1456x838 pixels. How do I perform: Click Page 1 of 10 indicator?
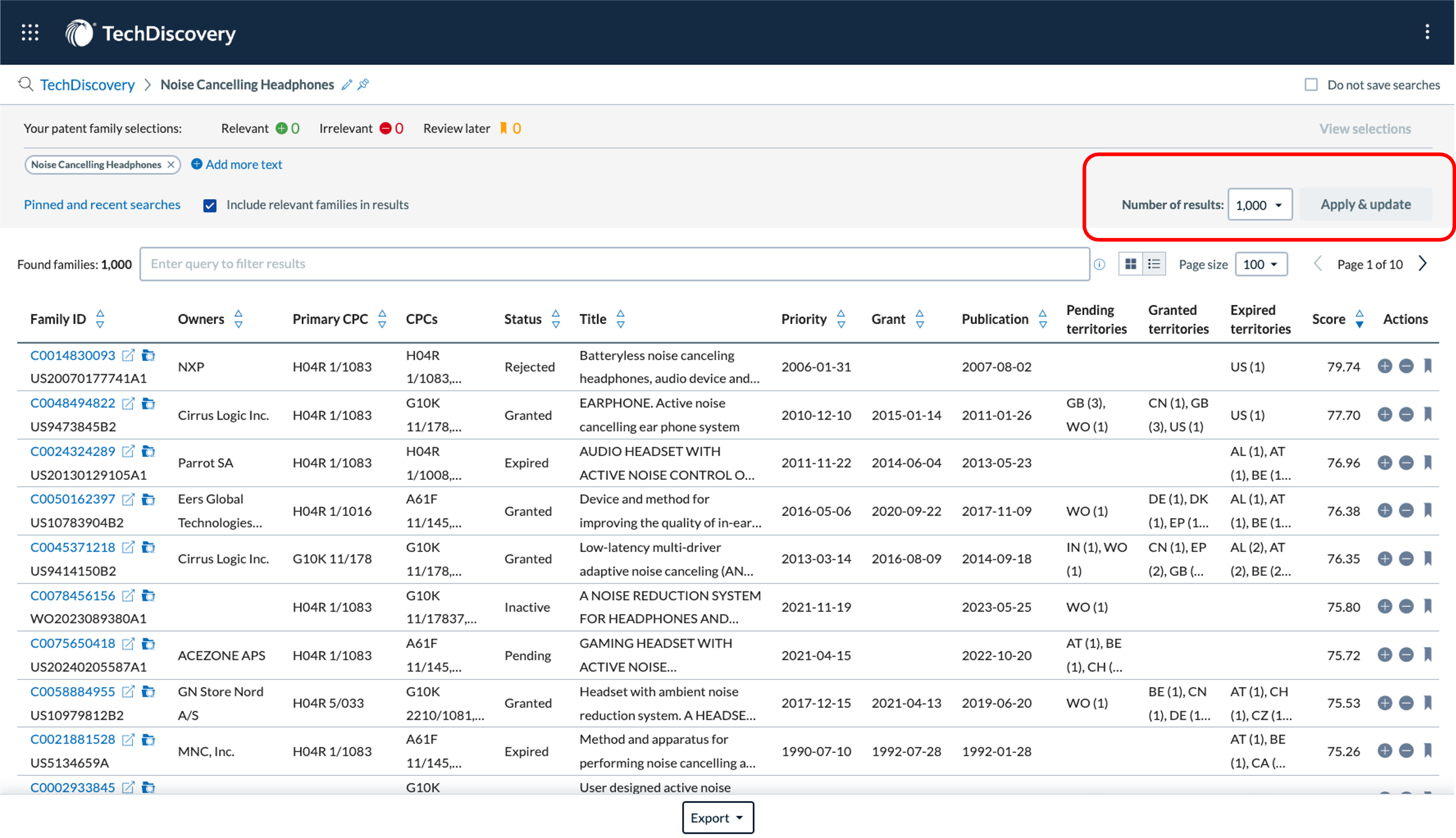click(1369, 264)
